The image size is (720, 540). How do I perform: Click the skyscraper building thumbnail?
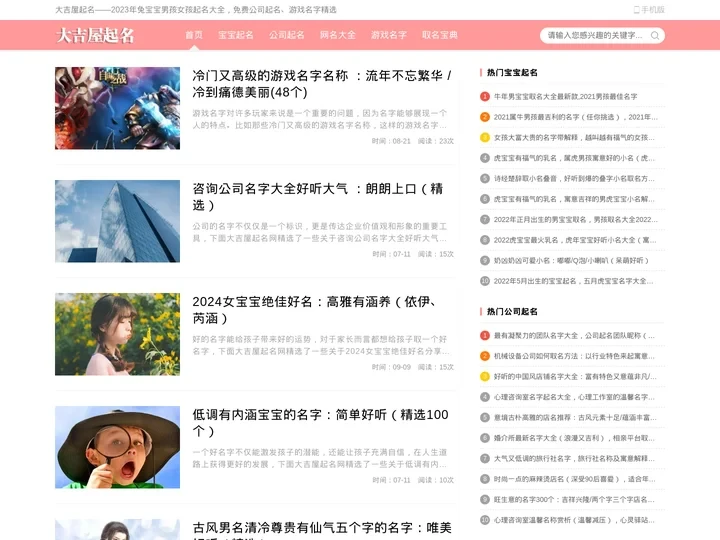(118, 221)
